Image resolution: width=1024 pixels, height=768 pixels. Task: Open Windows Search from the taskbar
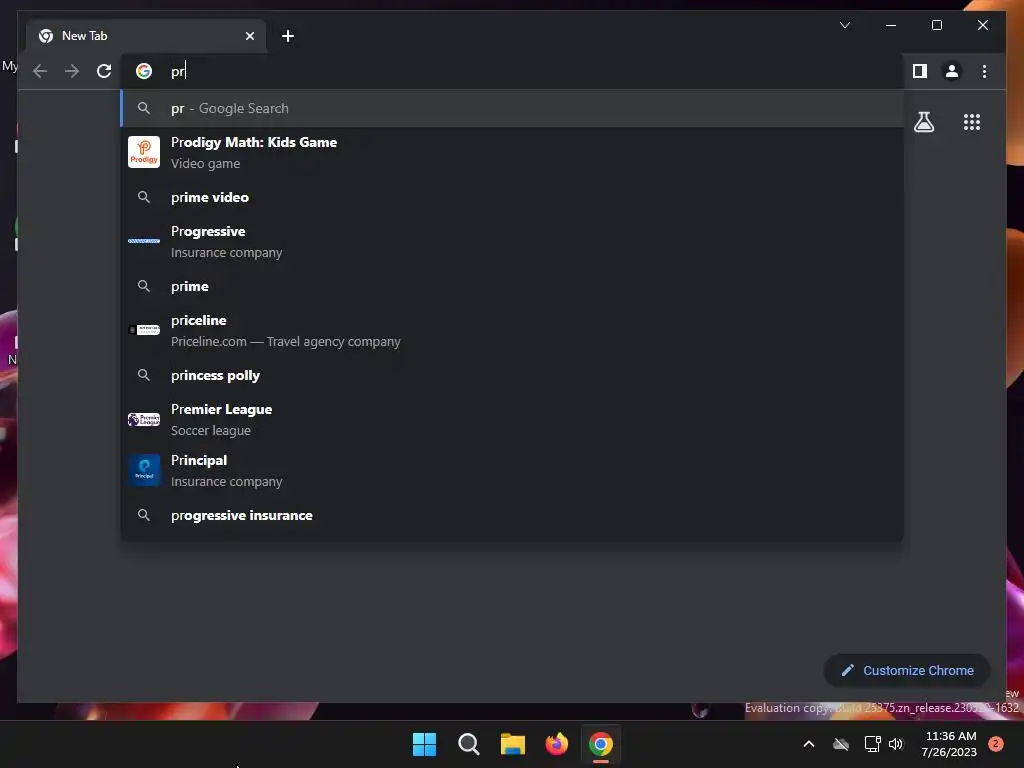(468, 744)
